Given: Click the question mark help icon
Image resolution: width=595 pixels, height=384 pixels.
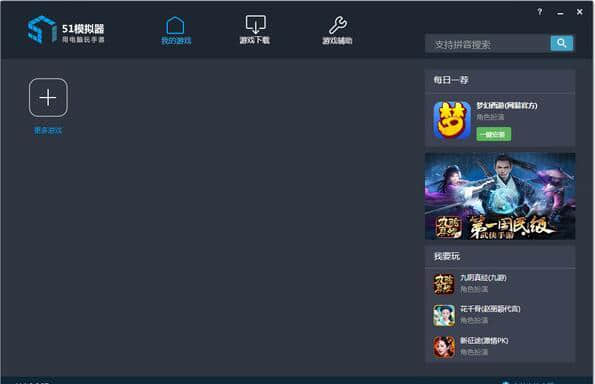Looking at the screenshot, I should 540,12.
